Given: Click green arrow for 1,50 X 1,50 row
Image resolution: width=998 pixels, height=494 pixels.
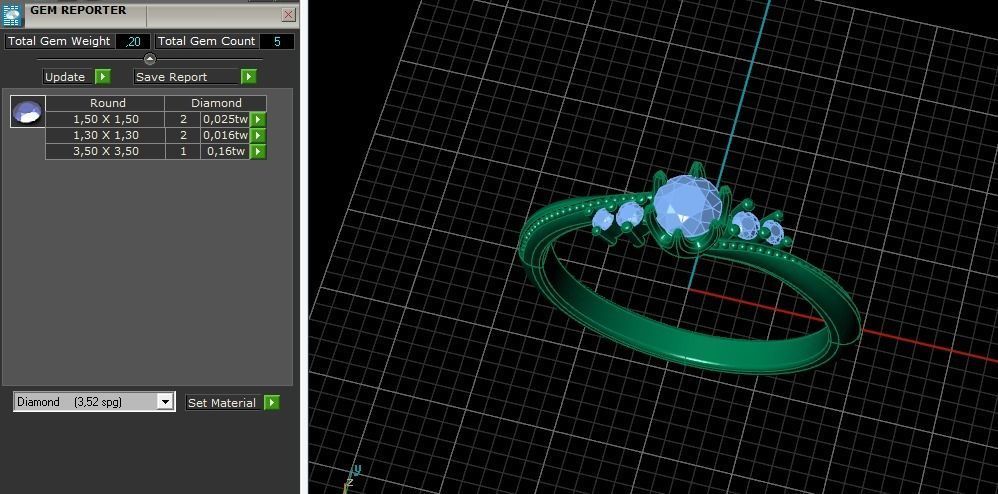Looking at the screenshot, I should pyautogui.click(x=258, y=119).
